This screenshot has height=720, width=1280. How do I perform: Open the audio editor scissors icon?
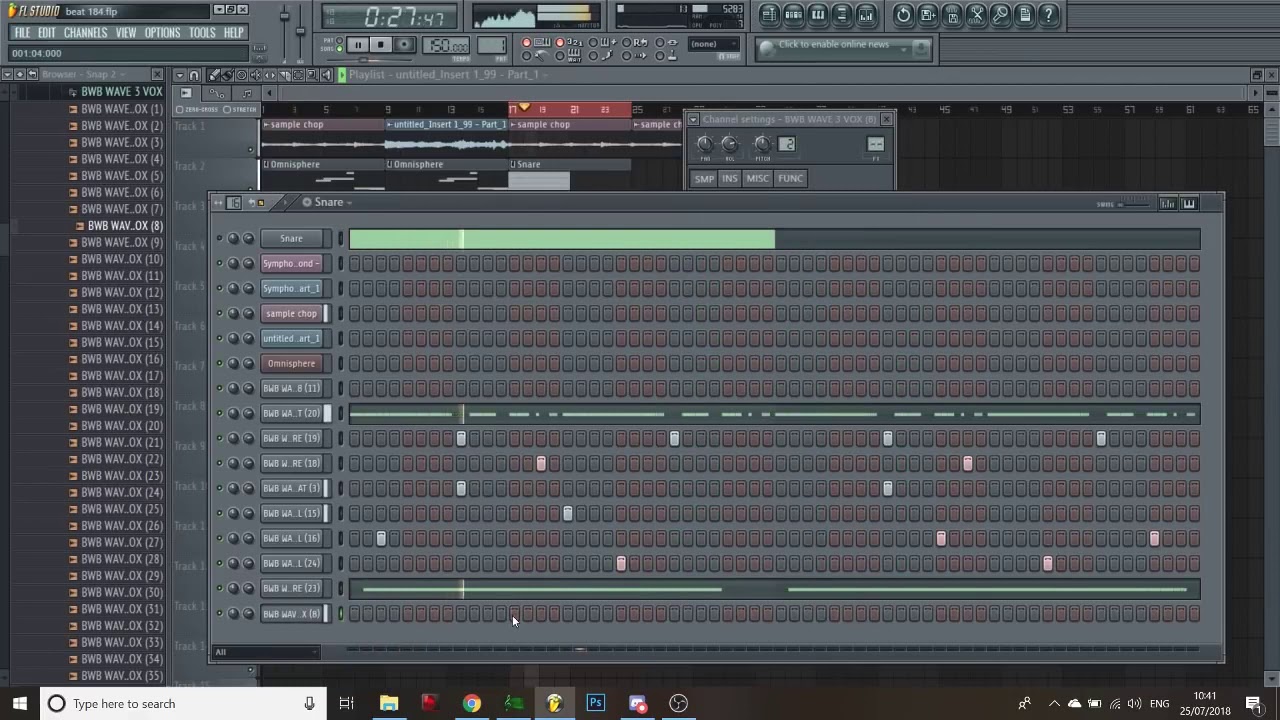pyautogui.click(x=977, y=14)
